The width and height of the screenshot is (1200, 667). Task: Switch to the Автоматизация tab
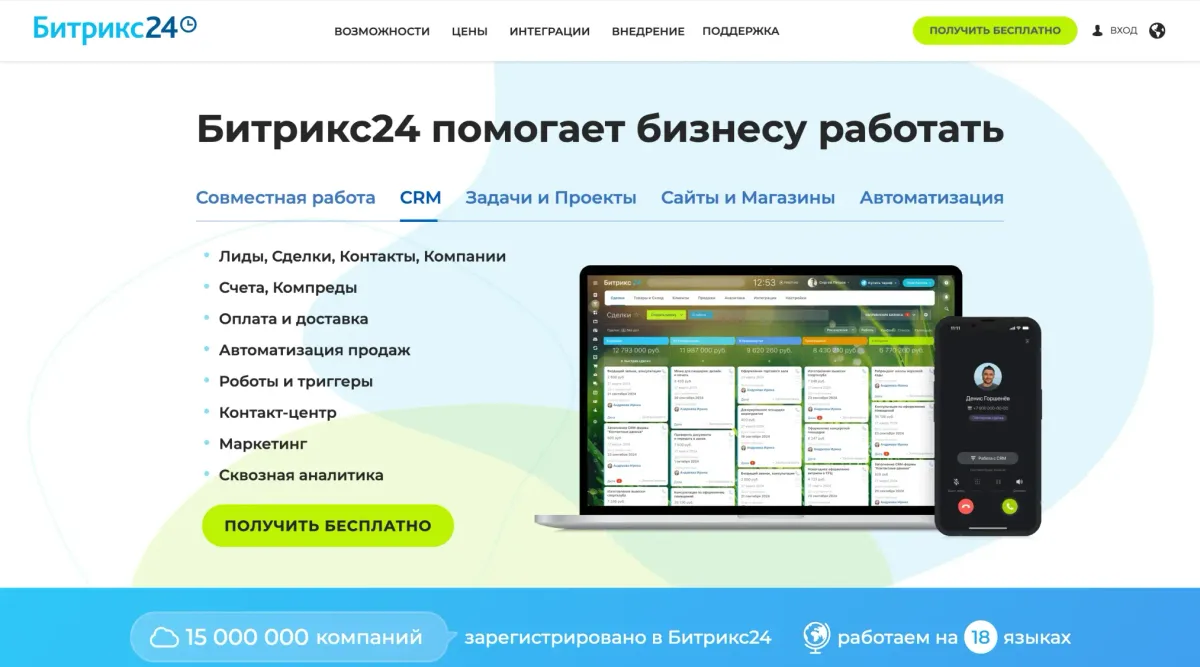(x=931, y=198)
